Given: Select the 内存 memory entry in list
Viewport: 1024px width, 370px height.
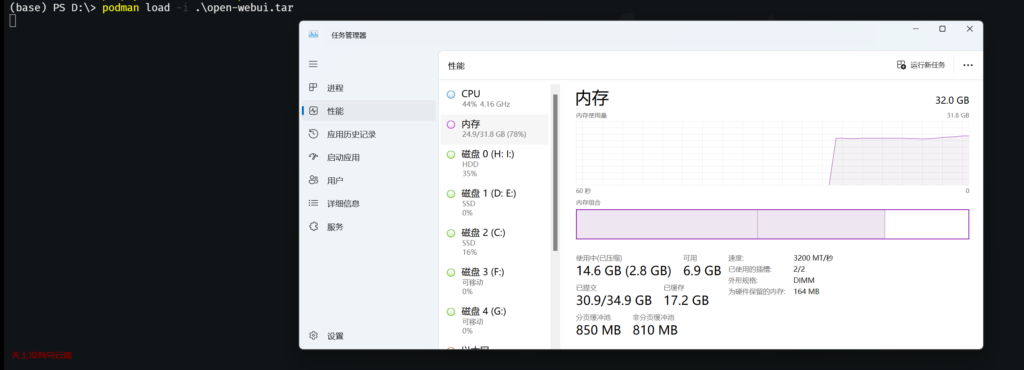Looking at the screenshot, I should [495, 129].
